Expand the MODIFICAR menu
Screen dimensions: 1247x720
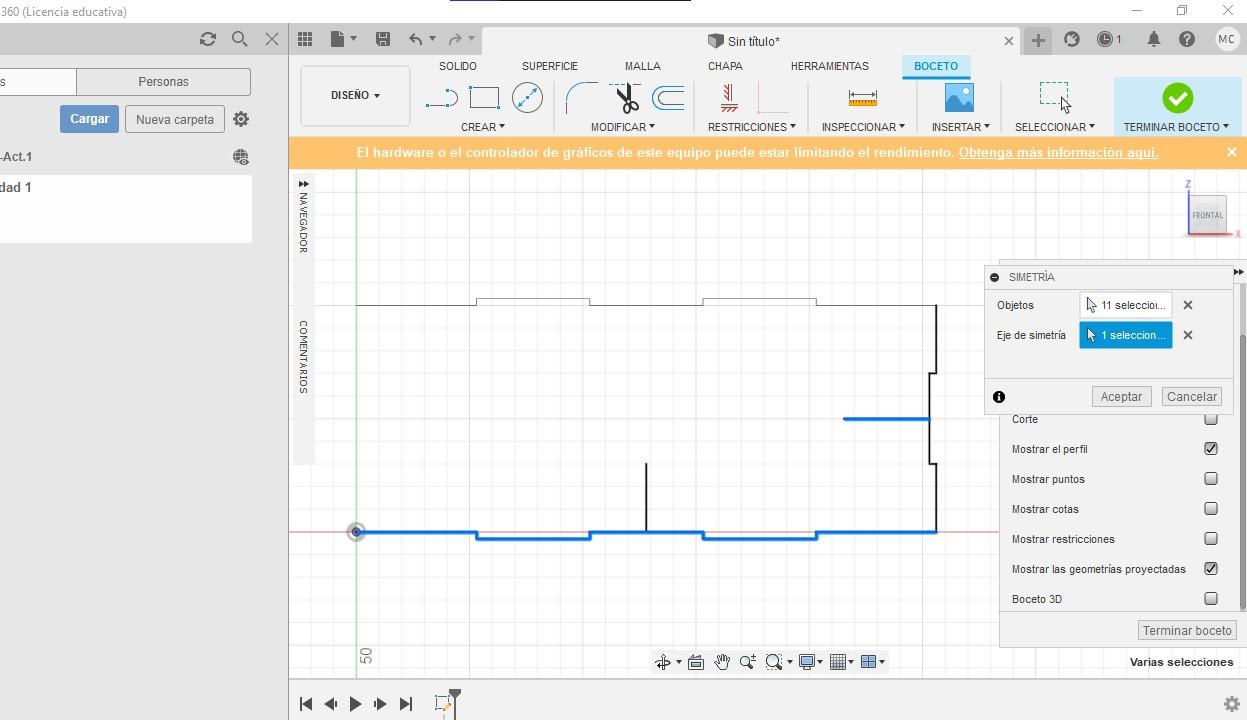pyautogui.click(x=622, y=127)
